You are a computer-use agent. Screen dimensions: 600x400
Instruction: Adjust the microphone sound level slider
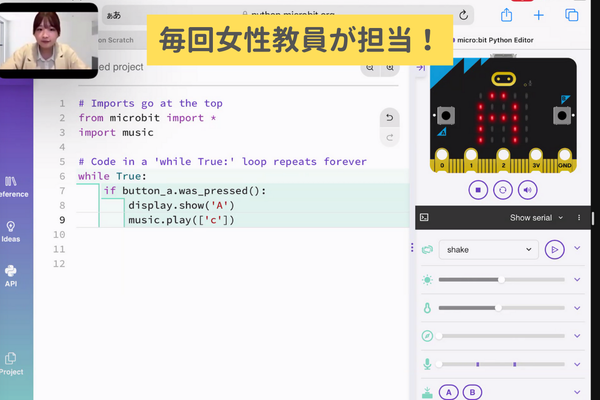[502, 364]
